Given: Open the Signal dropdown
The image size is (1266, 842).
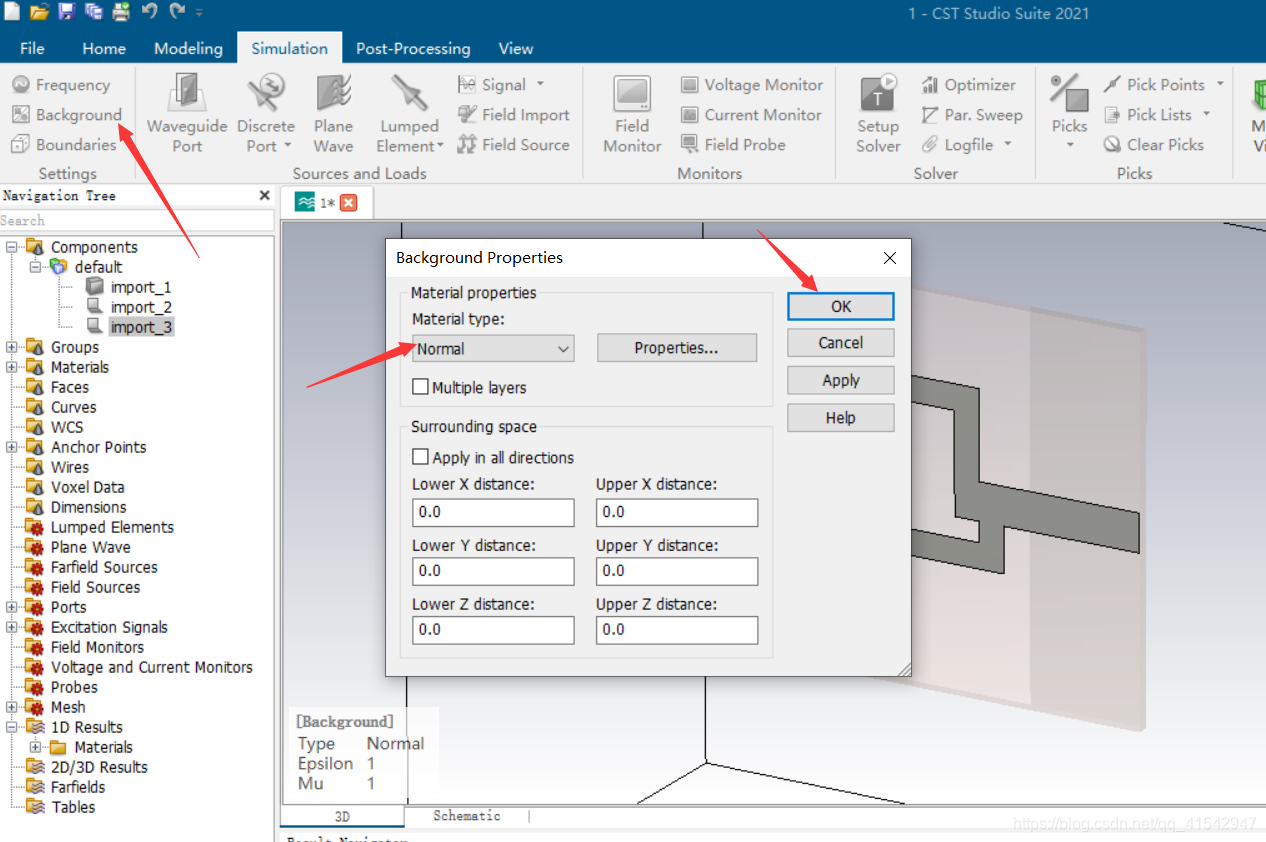Looking at the screenshot, I should point(540,85).
